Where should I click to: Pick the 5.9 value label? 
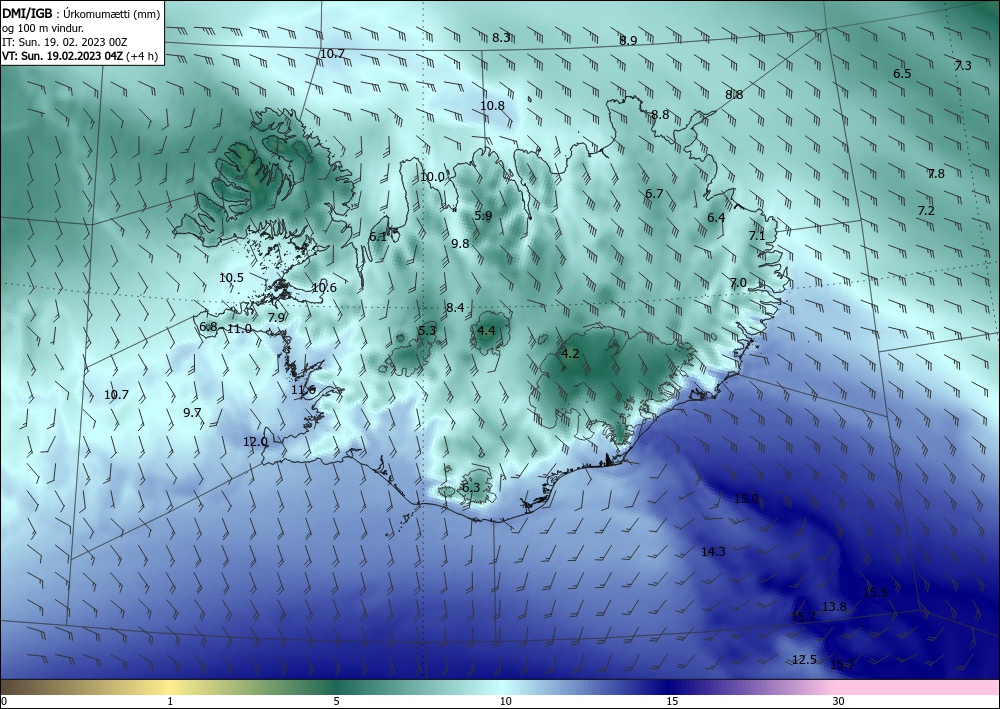click(x=483, y=216)
